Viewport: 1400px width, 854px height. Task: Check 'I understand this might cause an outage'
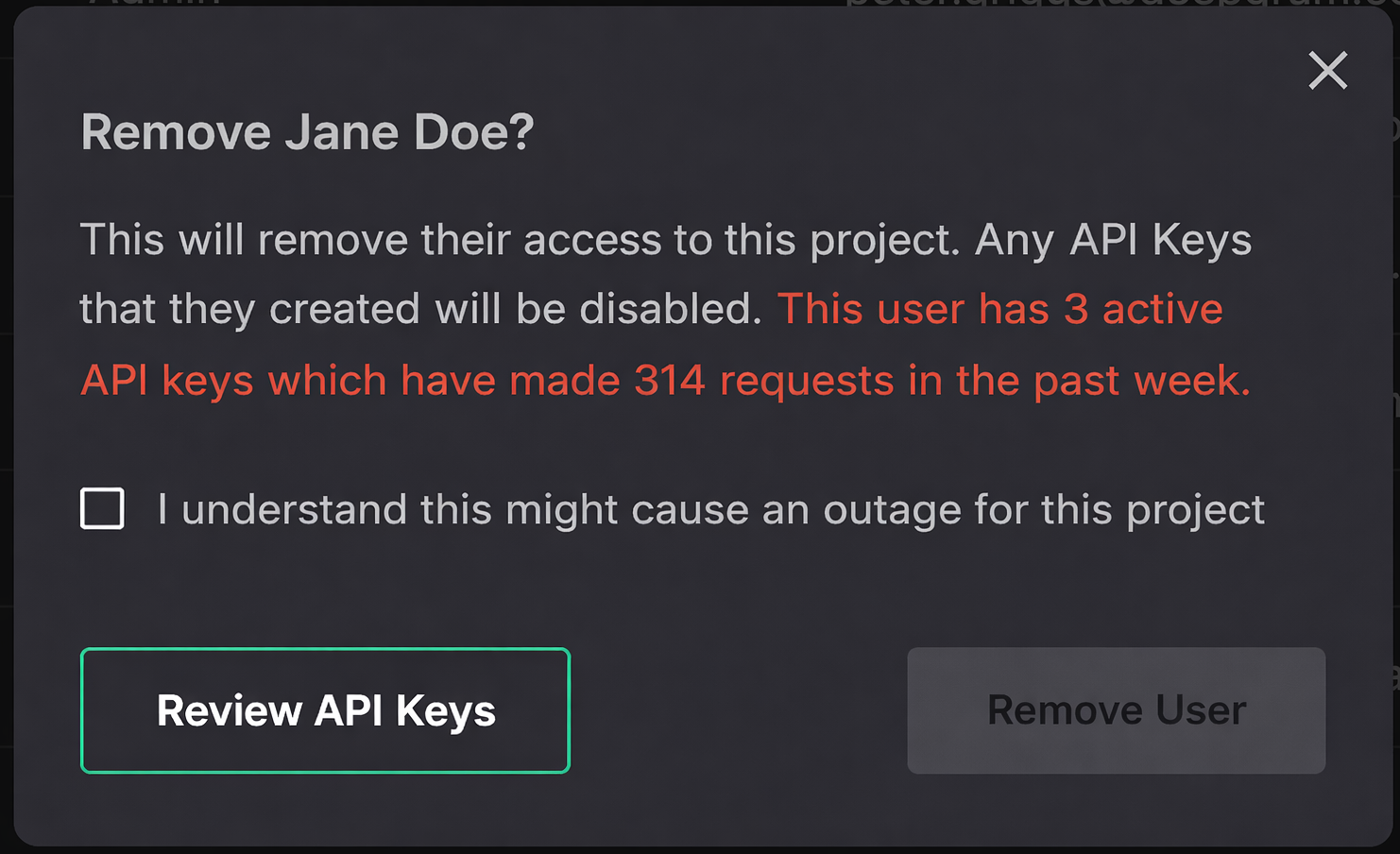click(x=101, y=508)
